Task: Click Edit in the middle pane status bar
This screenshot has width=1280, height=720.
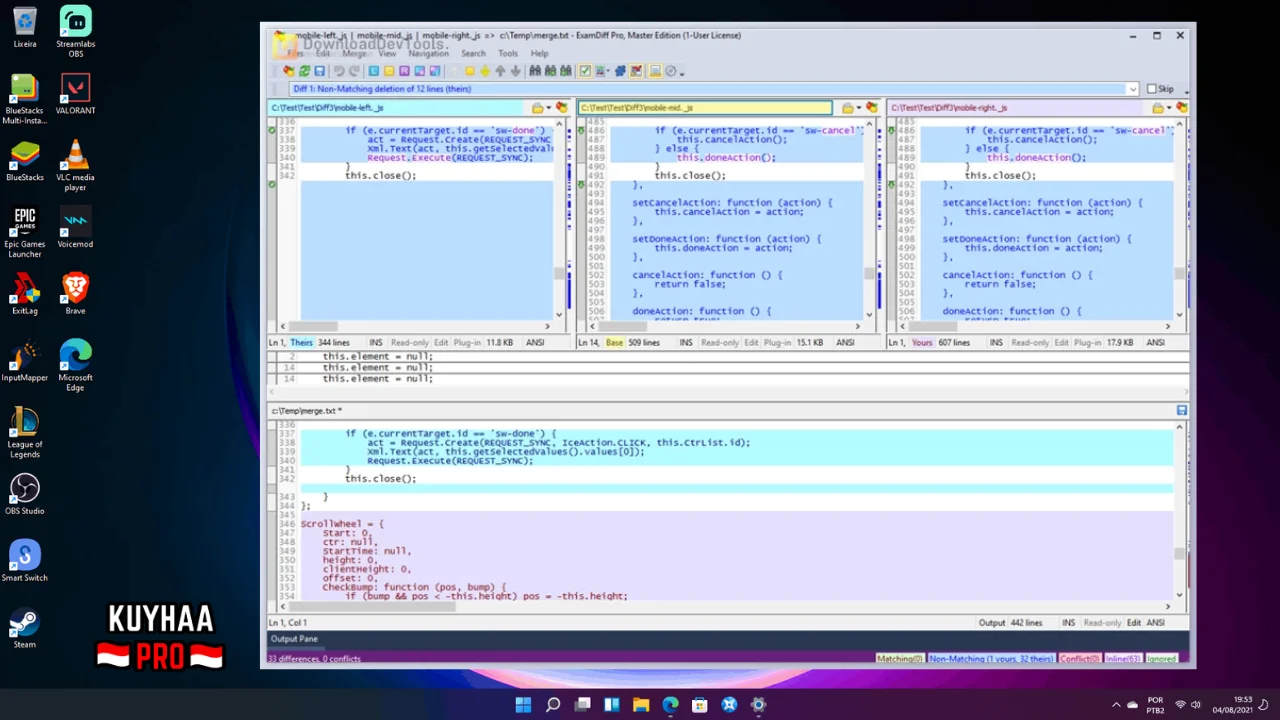Action: pos(751,343)
